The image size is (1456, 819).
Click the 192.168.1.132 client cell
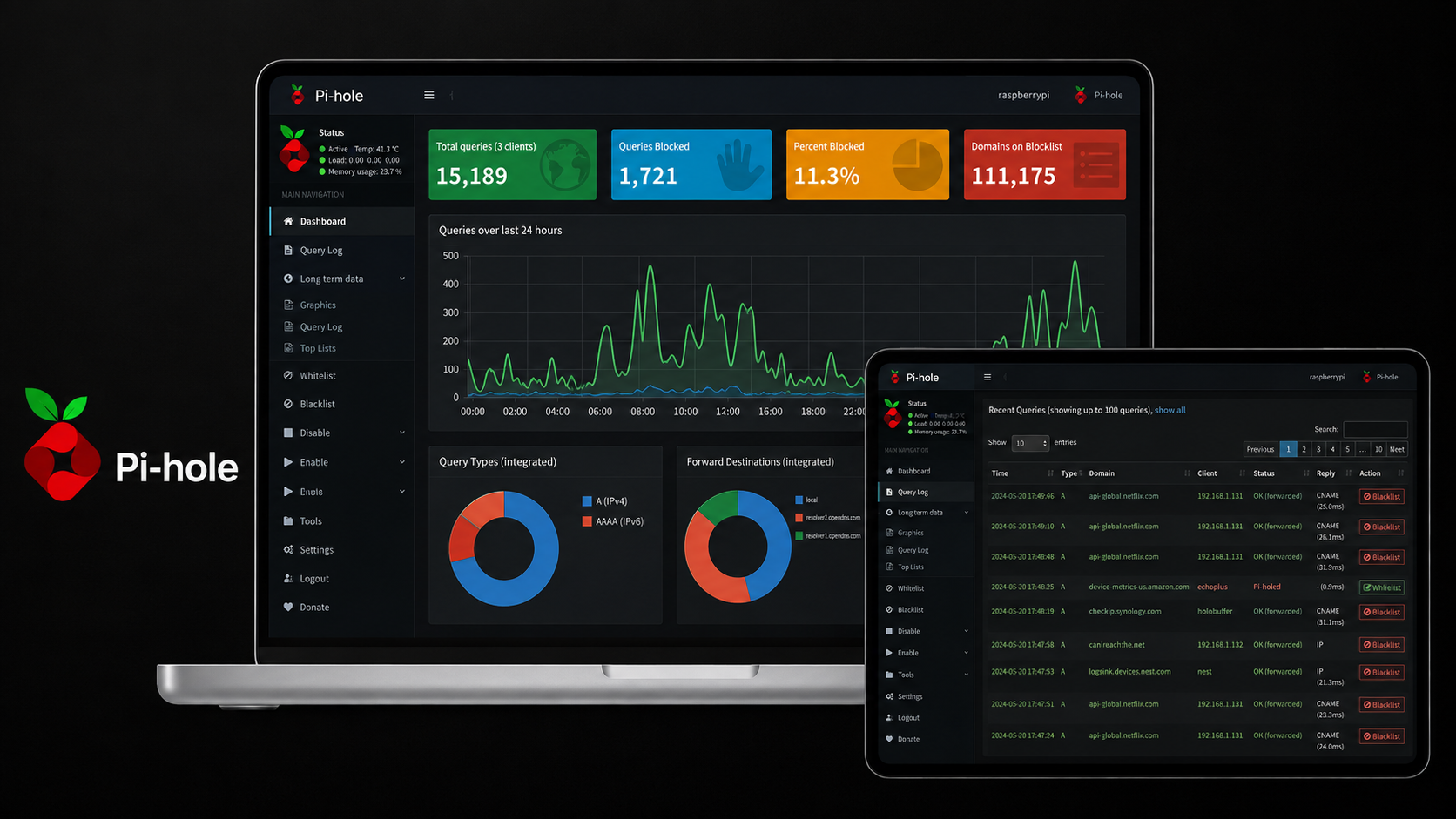click(x=1220, y=645)
